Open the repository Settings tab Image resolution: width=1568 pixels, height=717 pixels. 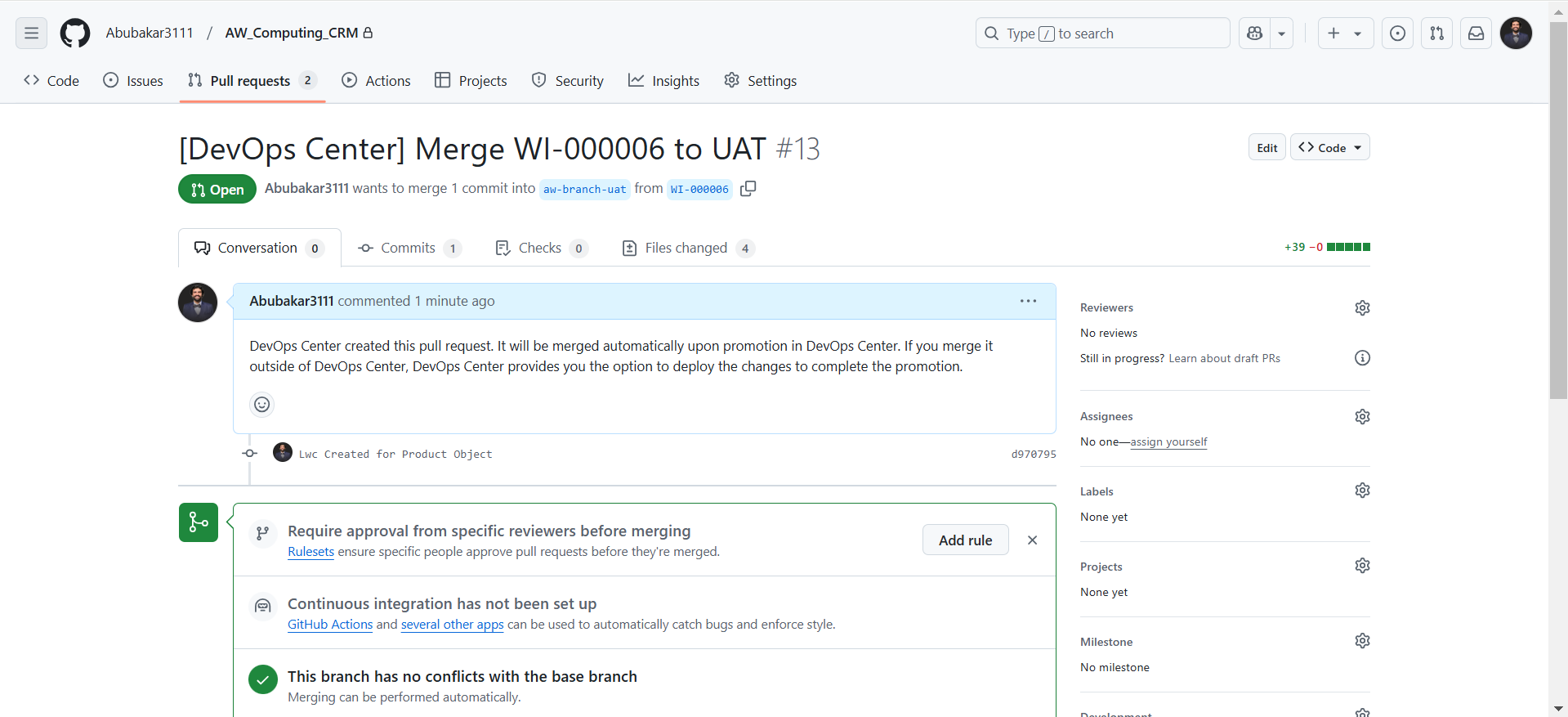coord(760,80)
